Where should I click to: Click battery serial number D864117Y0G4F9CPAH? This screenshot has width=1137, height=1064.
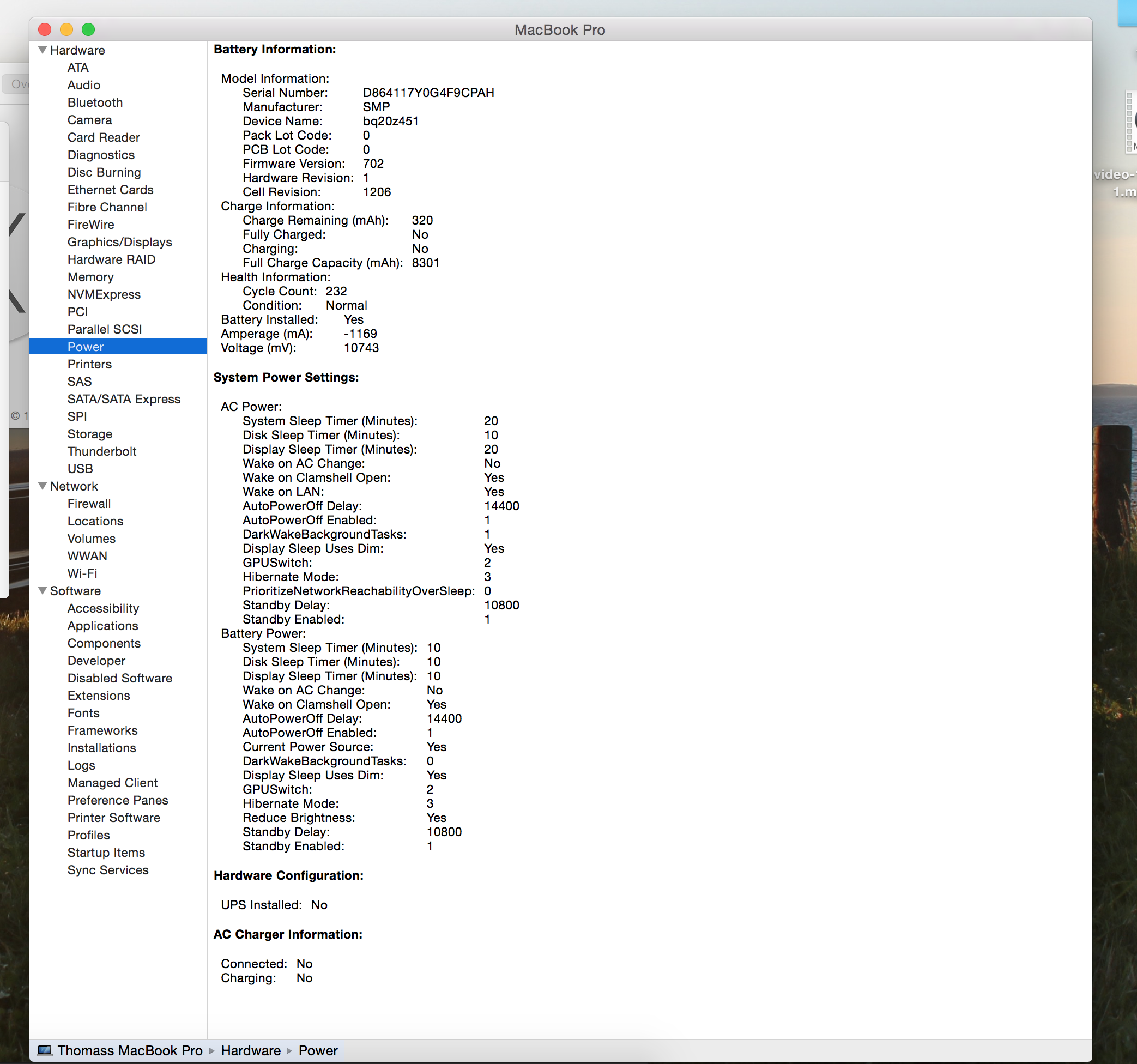(428, 93)
